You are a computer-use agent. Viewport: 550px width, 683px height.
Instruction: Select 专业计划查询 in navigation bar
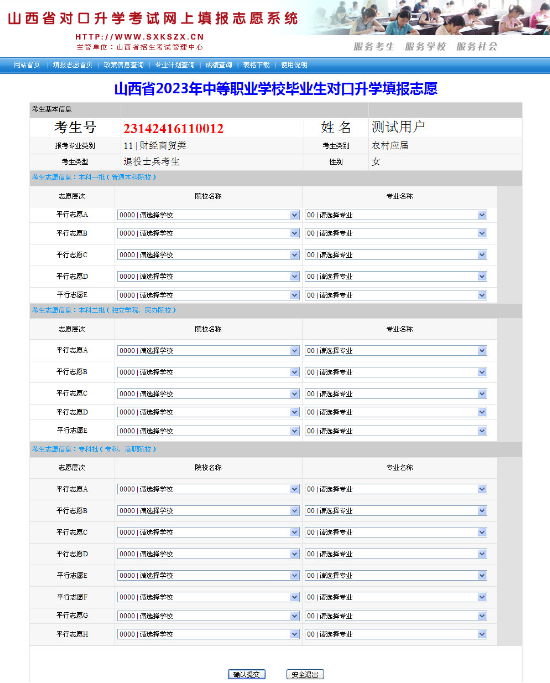click(175, 65)
